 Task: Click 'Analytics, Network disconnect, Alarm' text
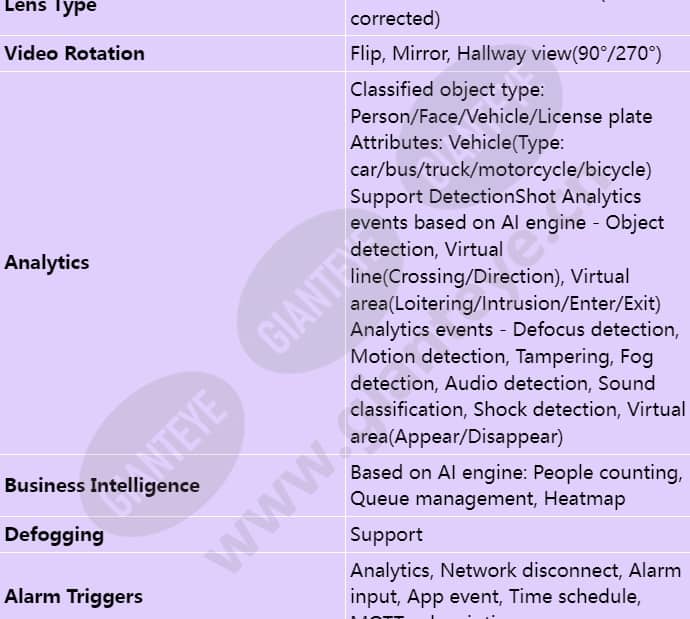[515, 571]
